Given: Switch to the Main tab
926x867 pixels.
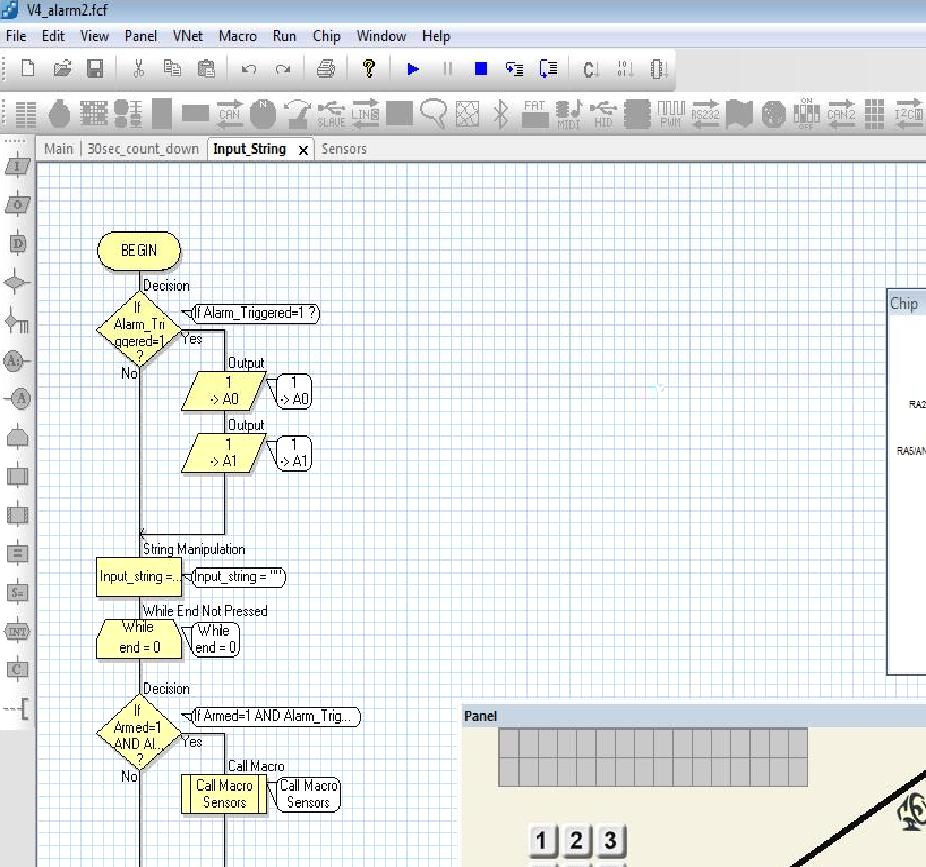Looking at the screenshot, I should tap(58, 149).
